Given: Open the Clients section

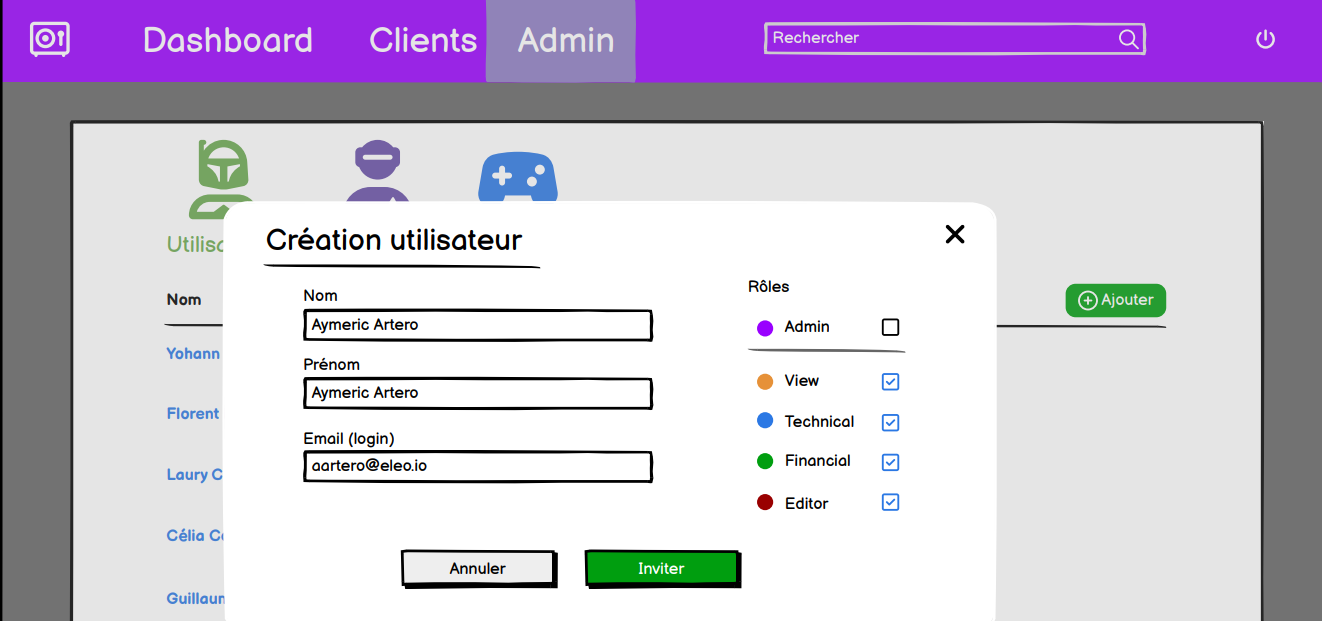Looking at the screenshot, I should (x=423, y=40).
